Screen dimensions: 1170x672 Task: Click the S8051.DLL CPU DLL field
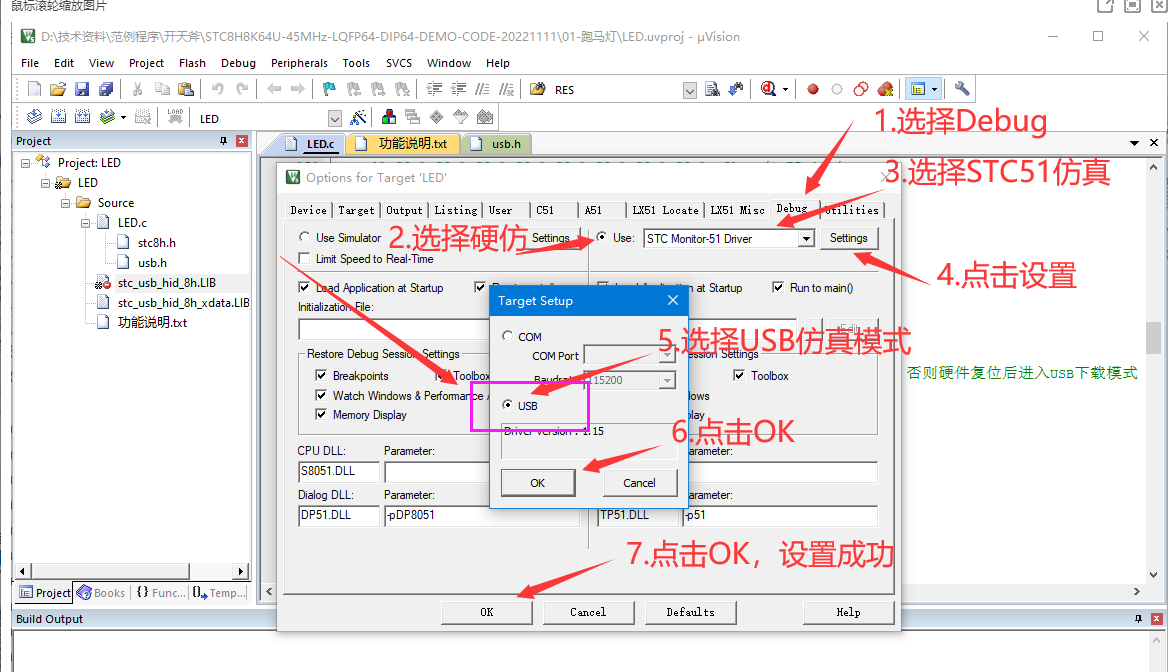click(x=339, y=471)
